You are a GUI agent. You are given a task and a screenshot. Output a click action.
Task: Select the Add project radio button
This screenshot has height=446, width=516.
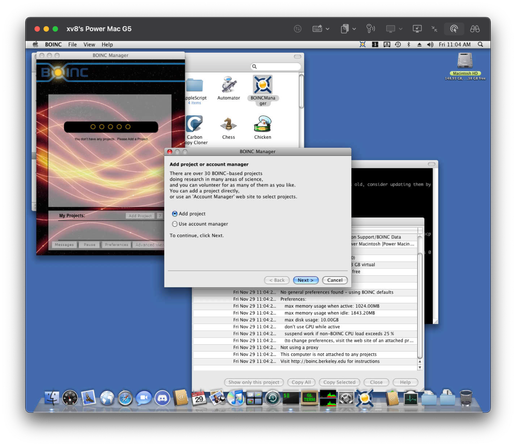click(174, 214)
